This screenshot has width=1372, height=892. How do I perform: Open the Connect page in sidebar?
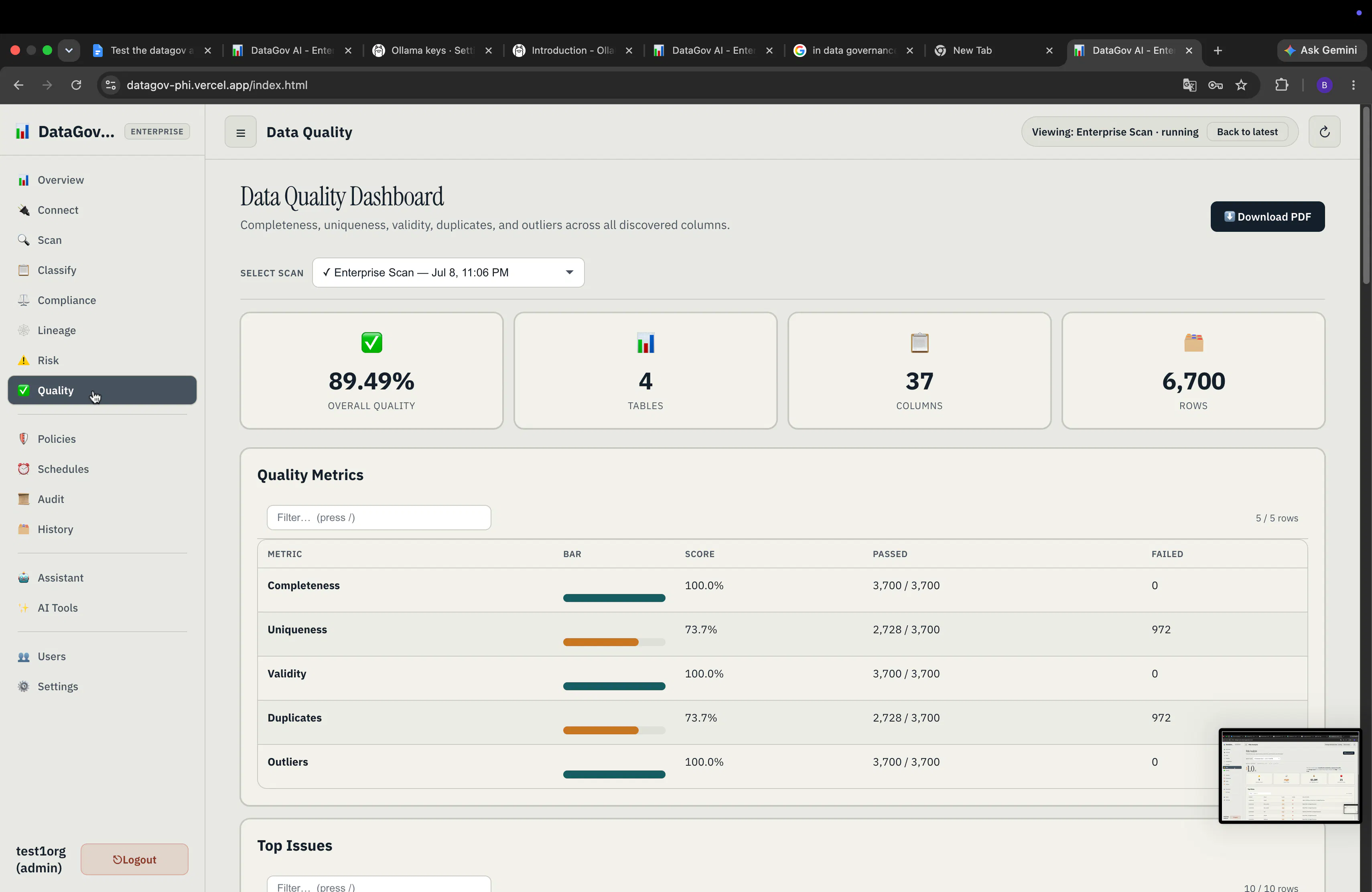[x=102, y=210]
